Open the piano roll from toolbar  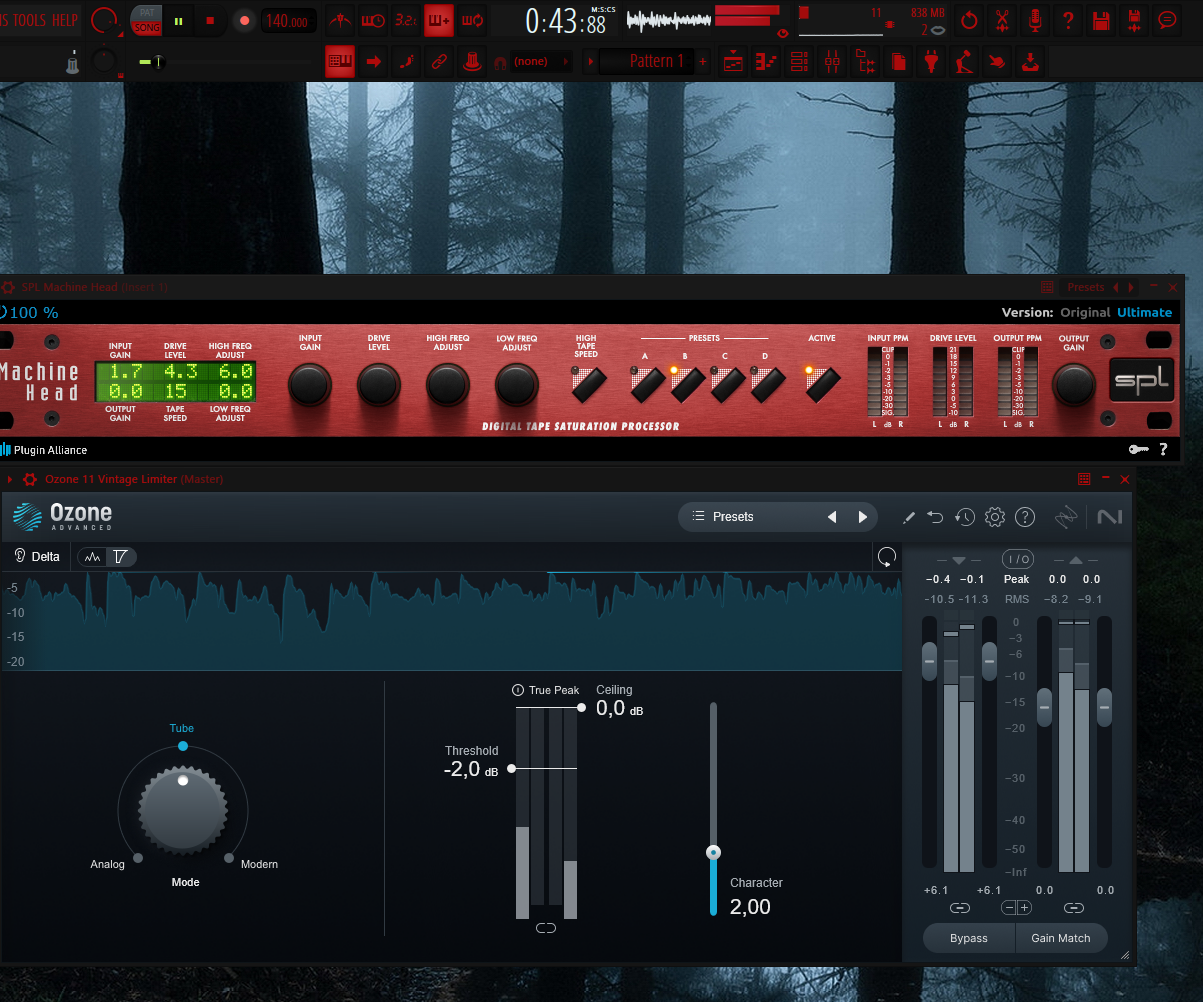tap(765, 62)
